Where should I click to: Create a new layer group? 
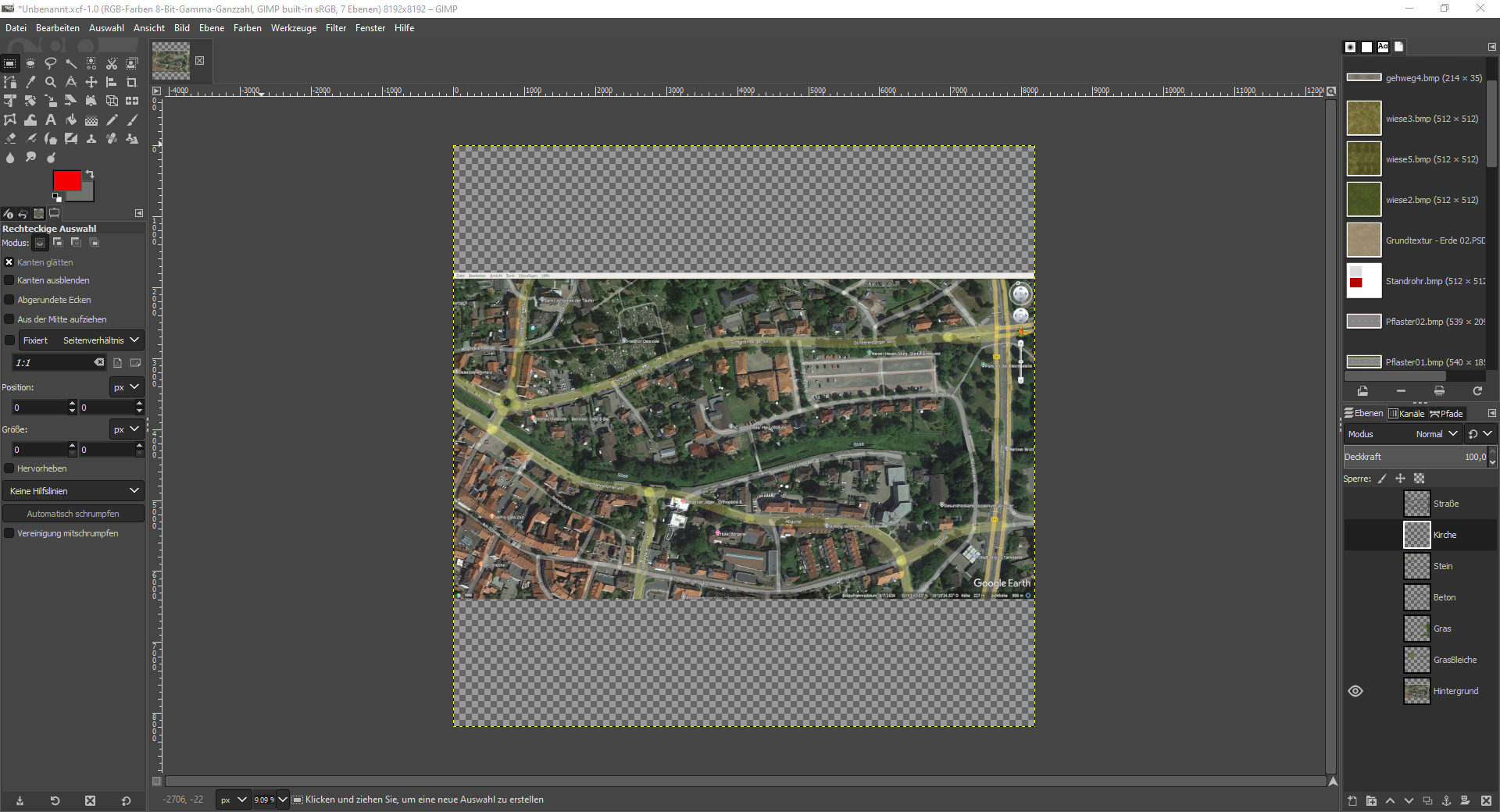(x=1371, y=800)
